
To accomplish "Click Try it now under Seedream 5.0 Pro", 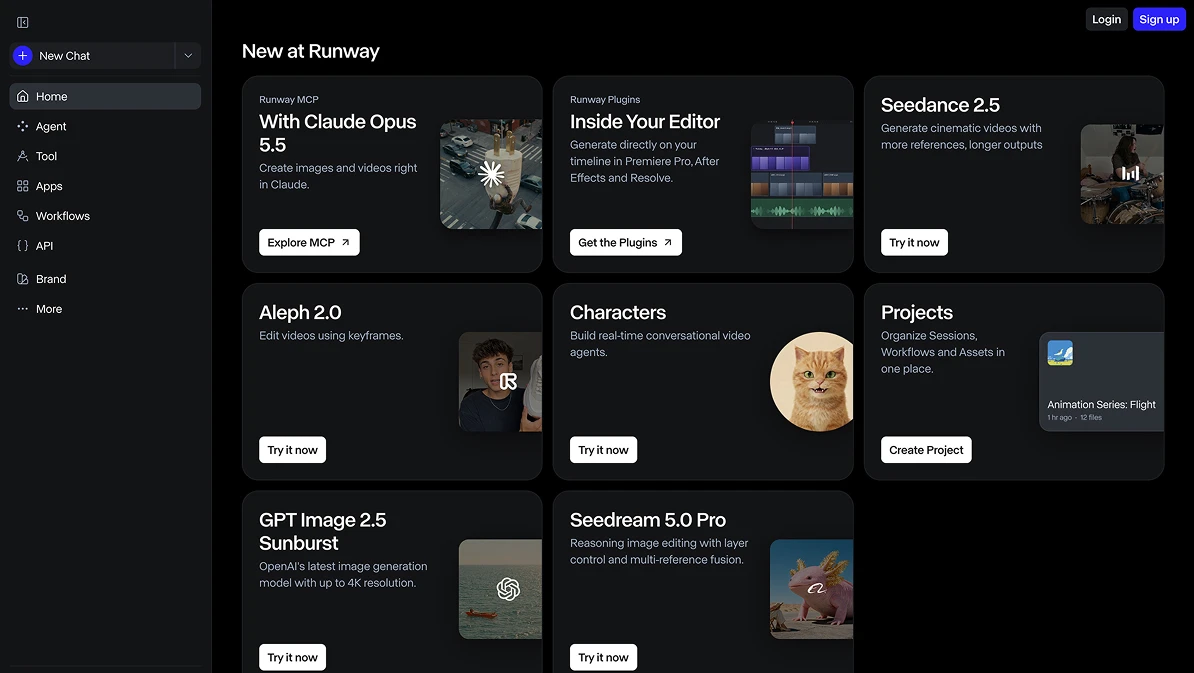I will [x=604, y=657].
